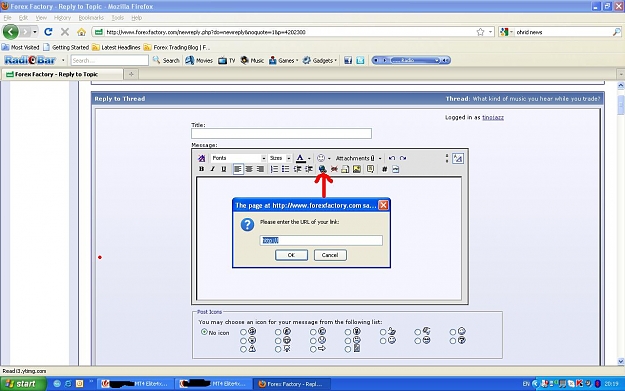
Task: Open the RadioBar logo menu arrow
Action: pos(63,61)
